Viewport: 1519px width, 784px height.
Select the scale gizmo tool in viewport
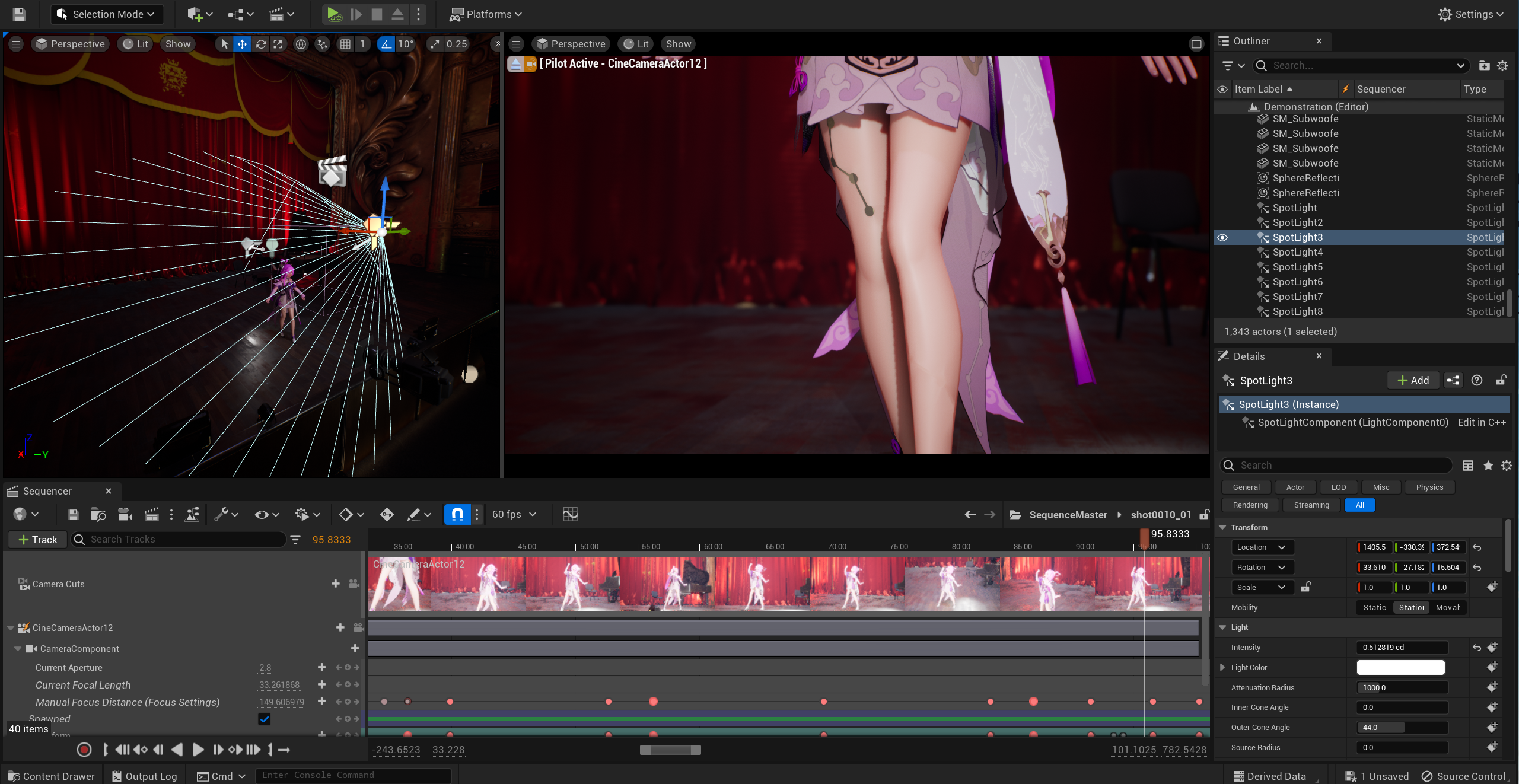point(278,44)
